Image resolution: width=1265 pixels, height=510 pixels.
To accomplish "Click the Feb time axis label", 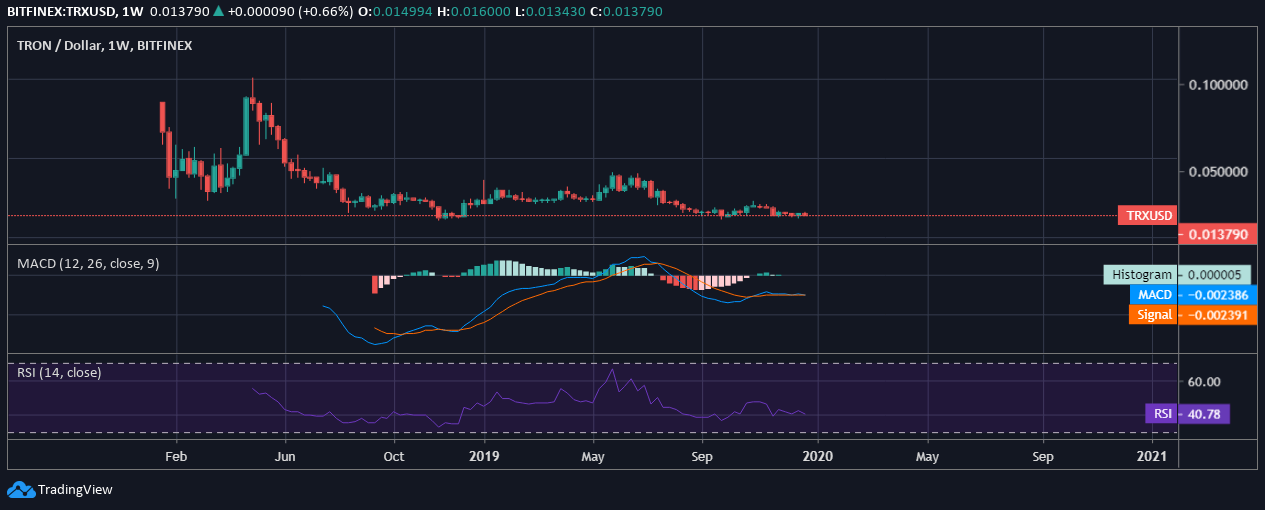I will tap(176, 455).
